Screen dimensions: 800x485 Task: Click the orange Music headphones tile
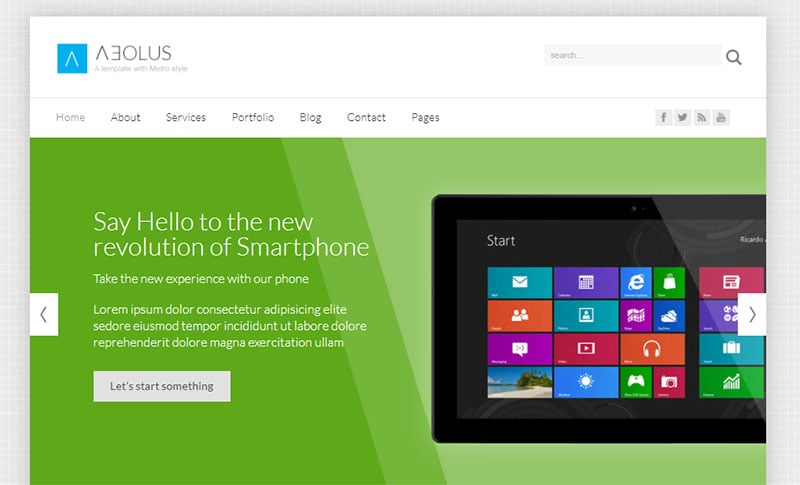point(653,349)
